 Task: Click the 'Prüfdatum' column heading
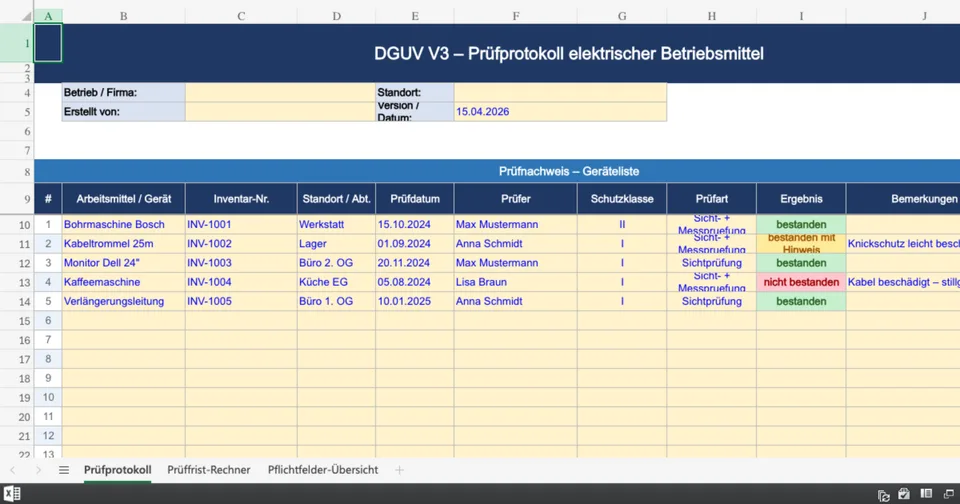tap(415, 199)
